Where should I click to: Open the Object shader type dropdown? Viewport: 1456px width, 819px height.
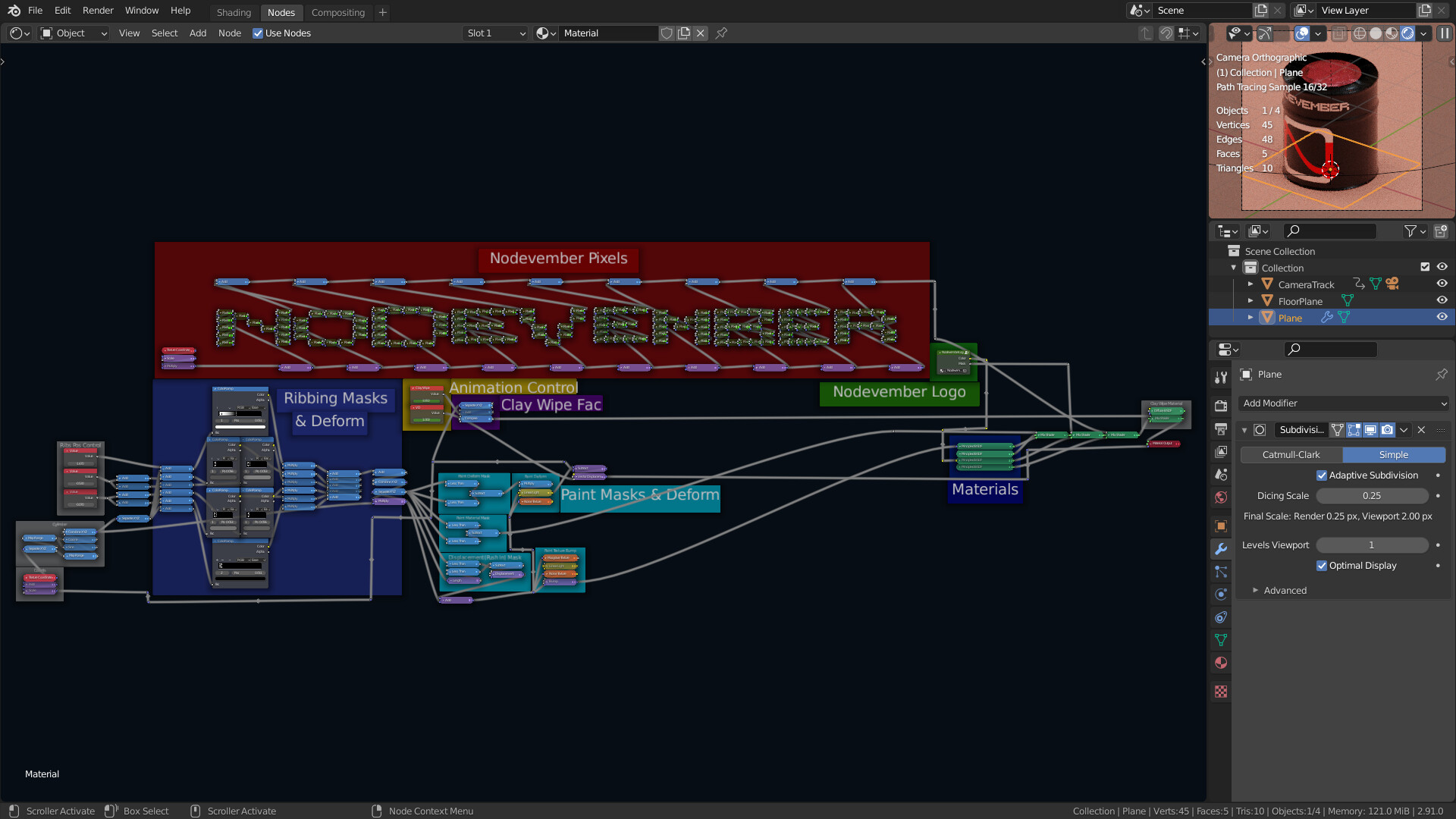tap(74, 33)
